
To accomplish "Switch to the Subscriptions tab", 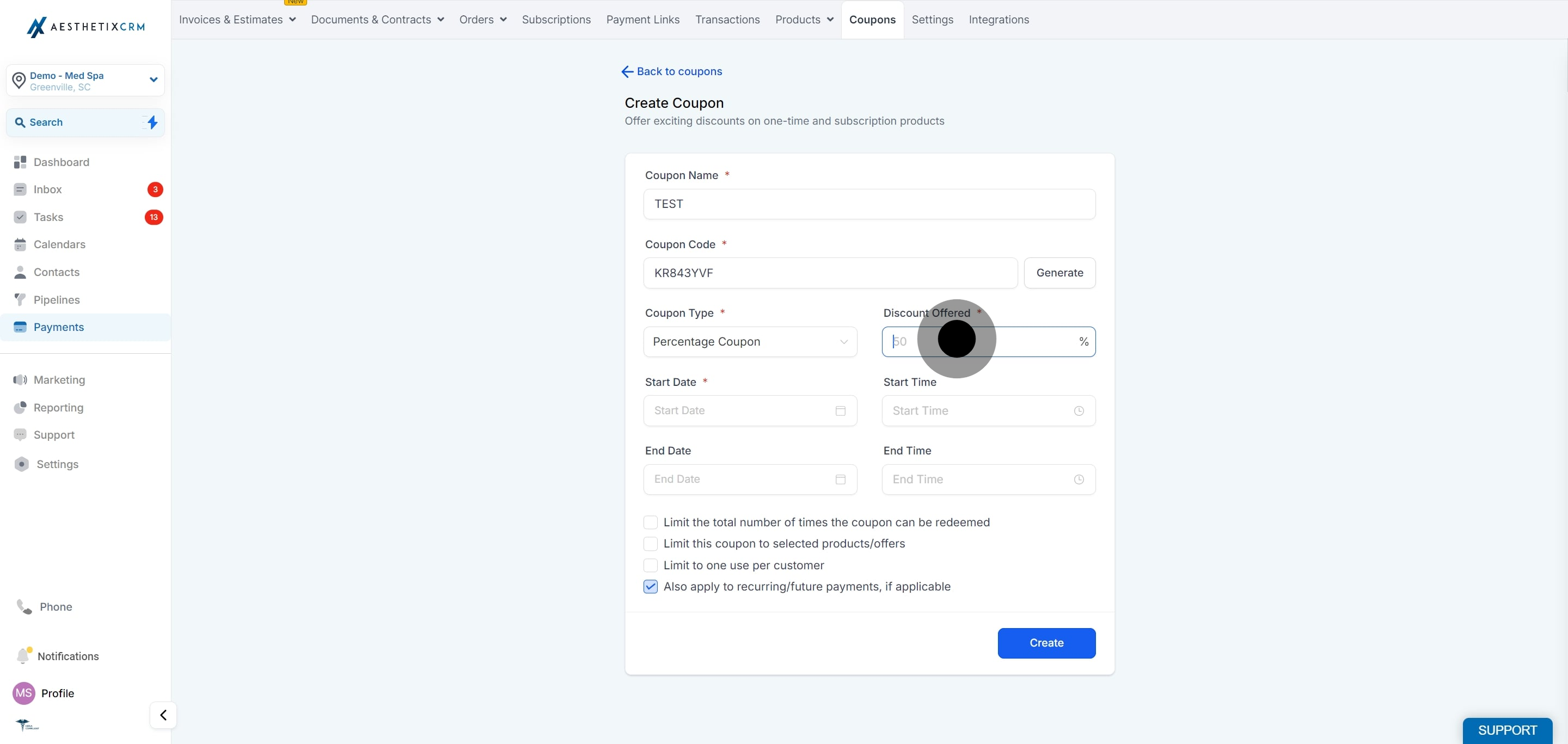I will coord(556,20).
